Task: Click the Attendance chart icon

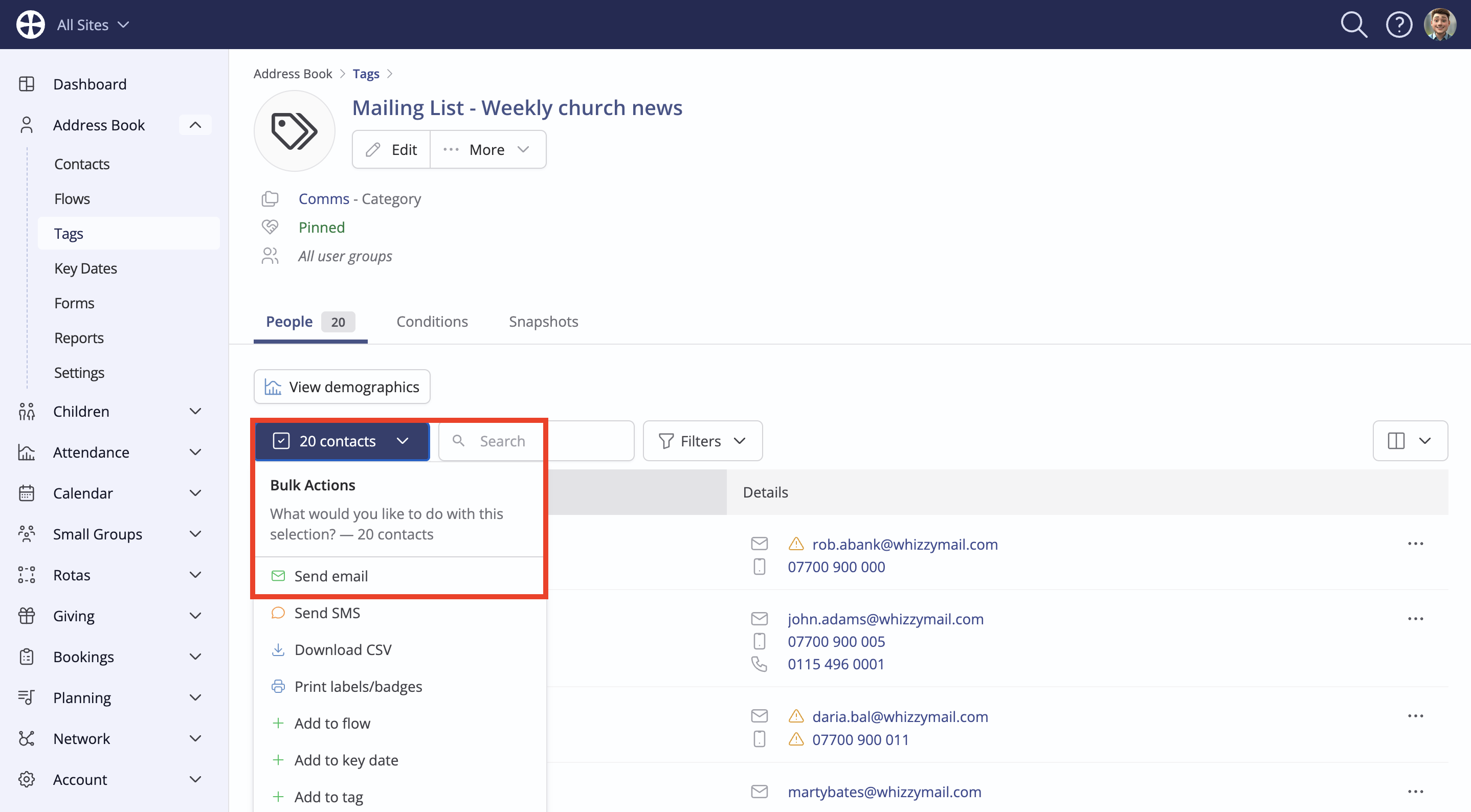Action: [x=27, y=452]
